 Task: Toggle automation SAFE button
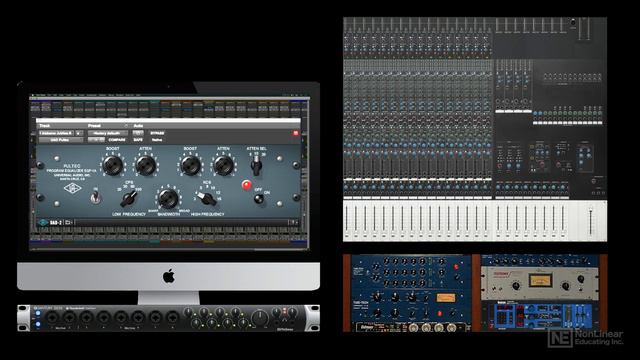click(138, 140)
